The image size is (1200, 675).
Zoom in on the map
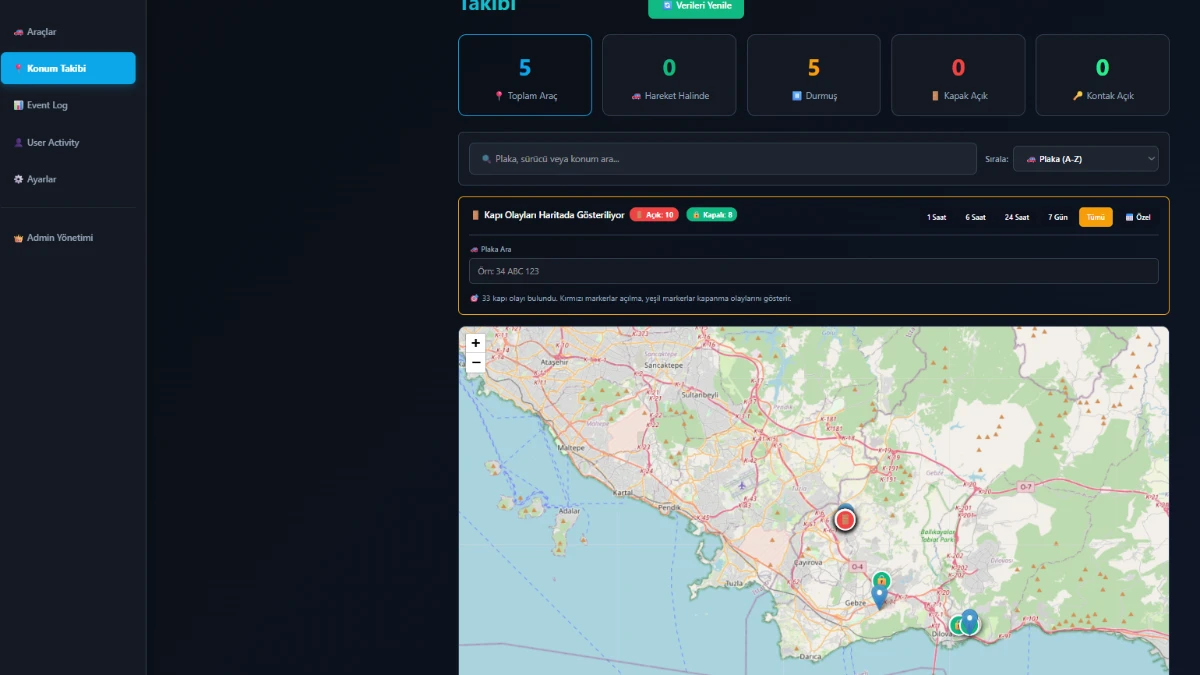[476, 343]
